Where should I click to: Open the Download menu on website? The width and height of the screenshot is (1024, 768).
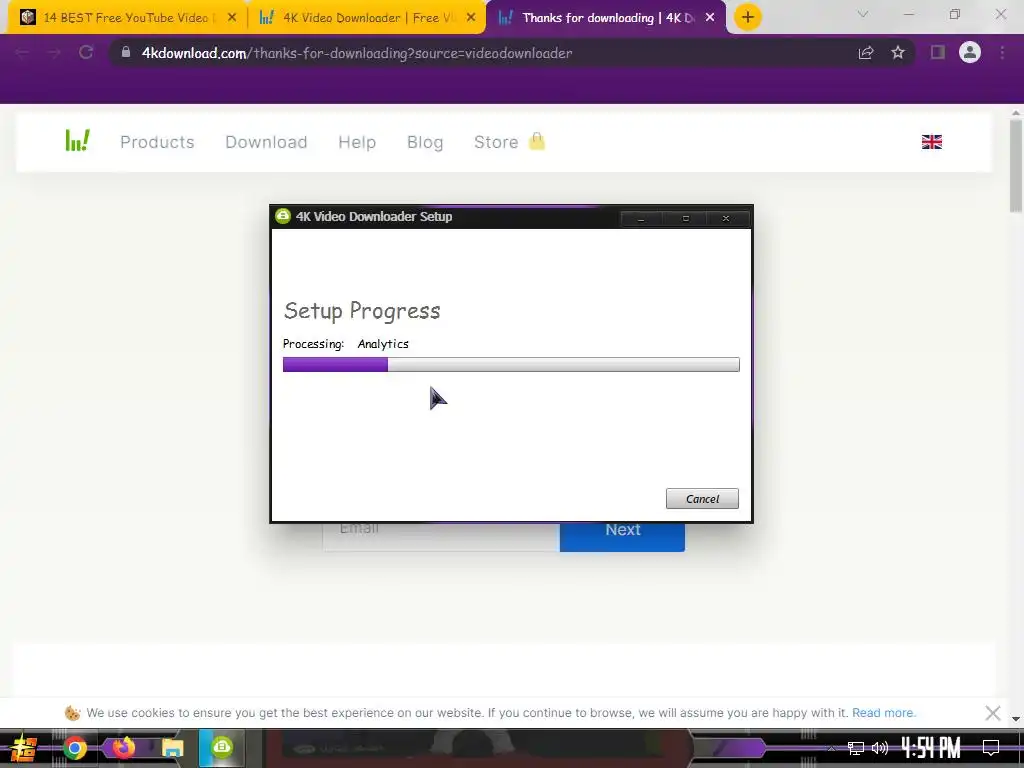click(x=266, y=142)
